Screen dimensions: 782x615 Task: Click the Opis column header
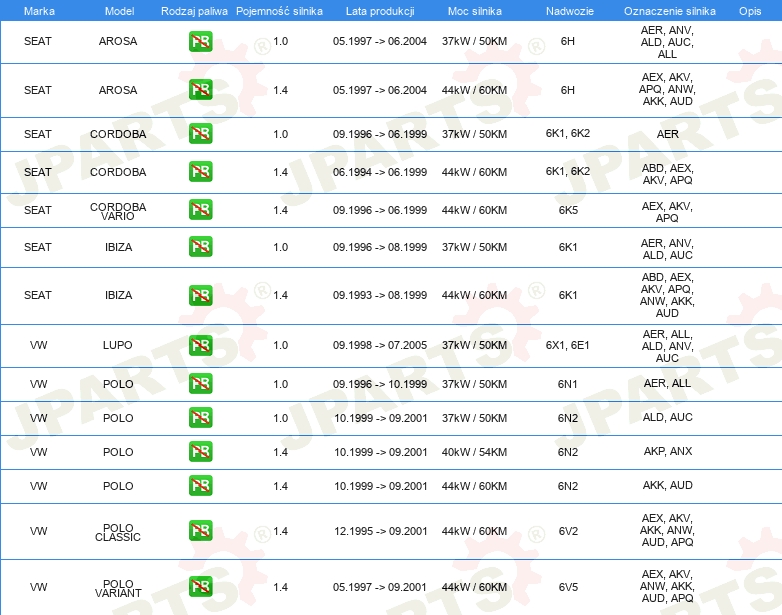tap(750, 11)
